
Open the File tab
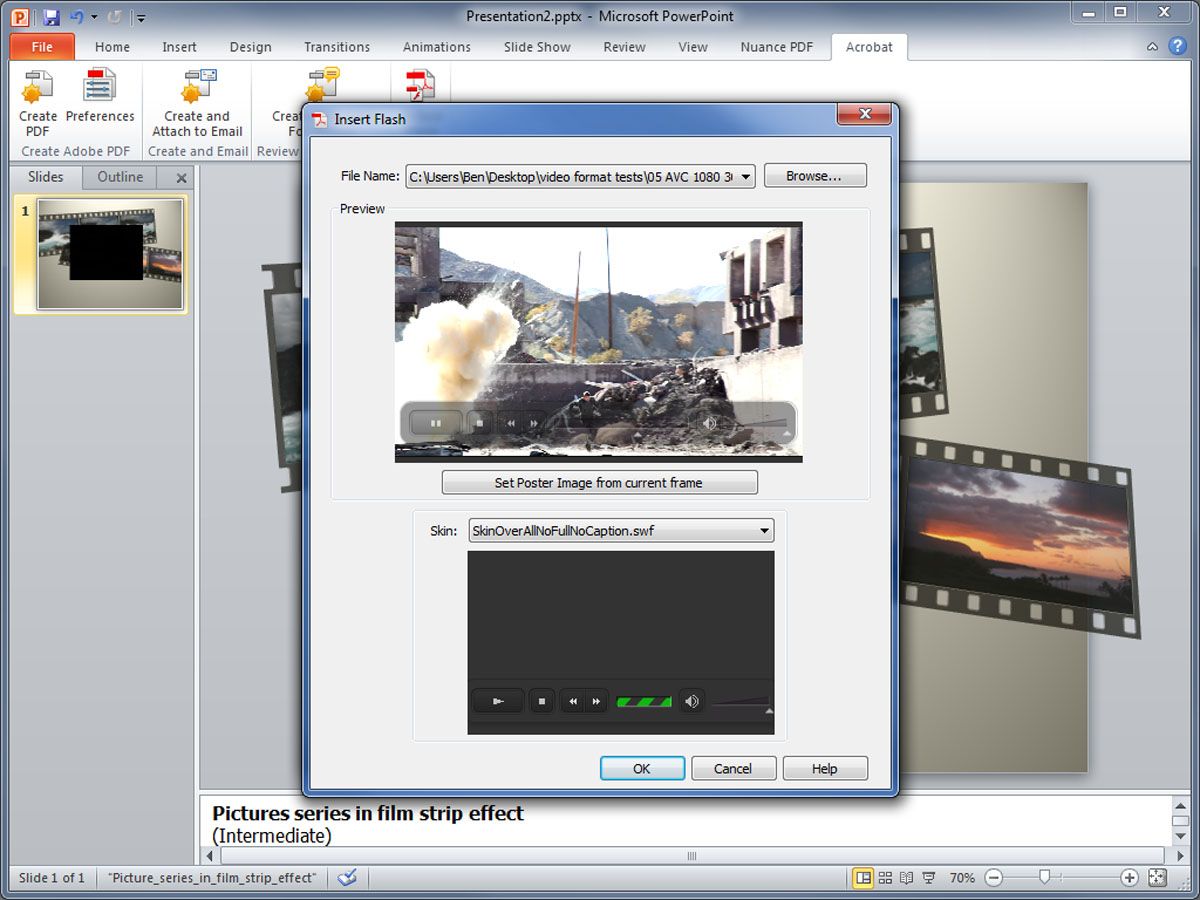point(42,47)
